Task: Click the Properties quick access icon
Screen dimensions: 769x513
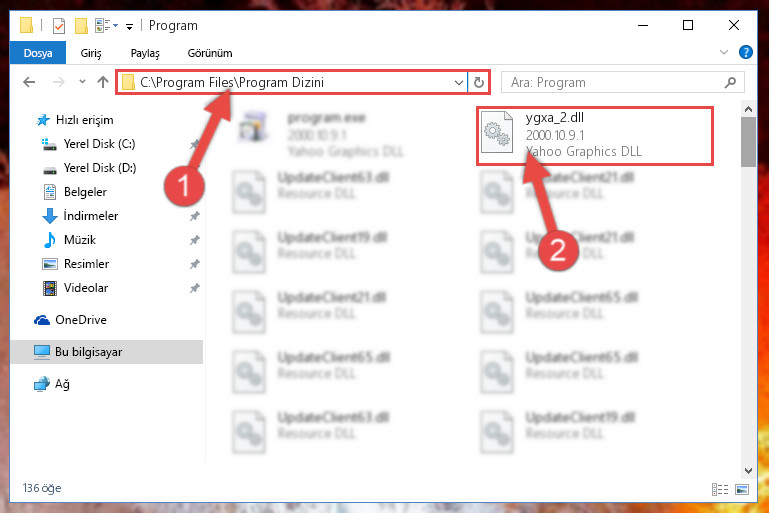Action: coord(59,26)
